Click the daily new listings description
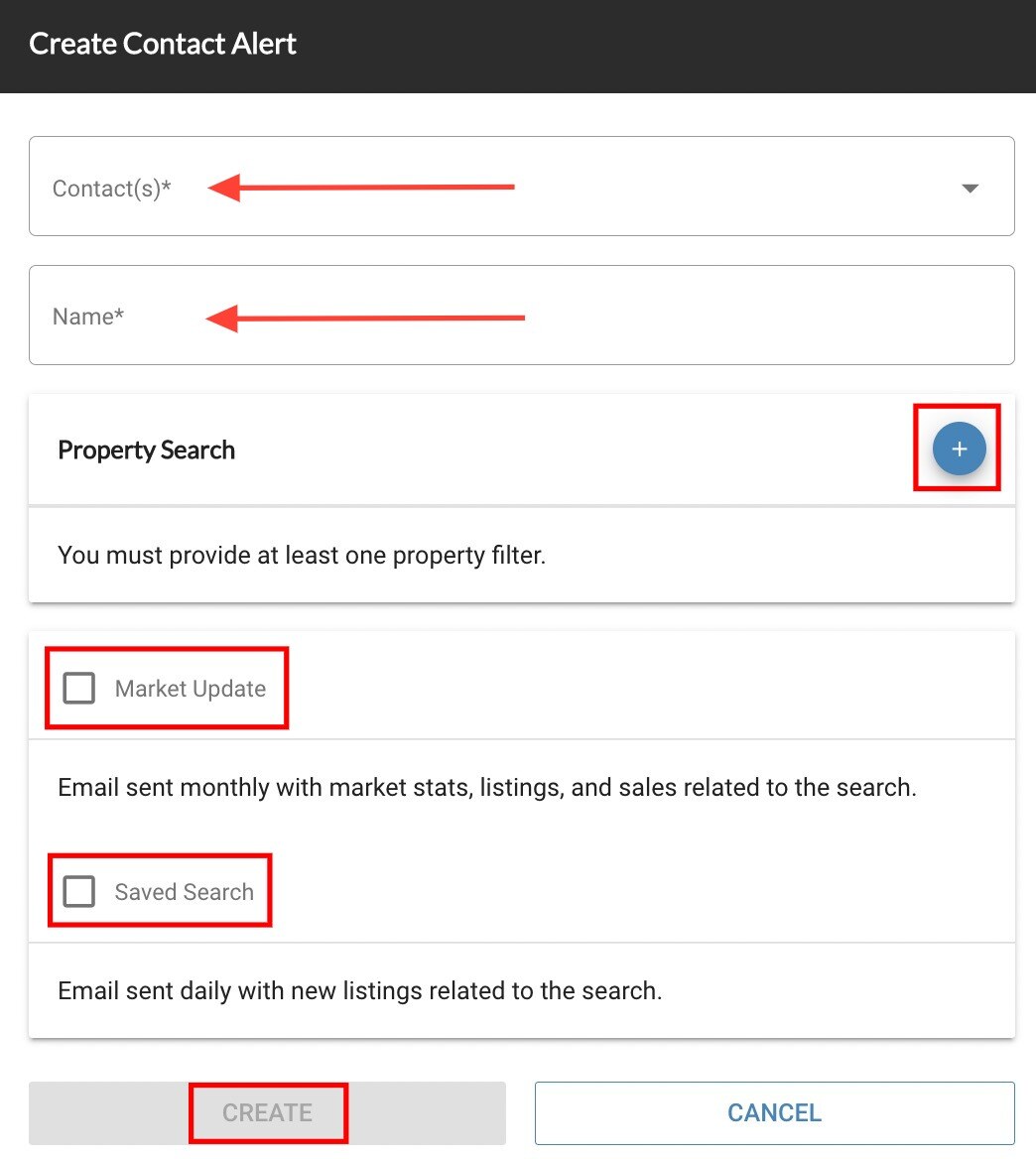 point(360,991)
